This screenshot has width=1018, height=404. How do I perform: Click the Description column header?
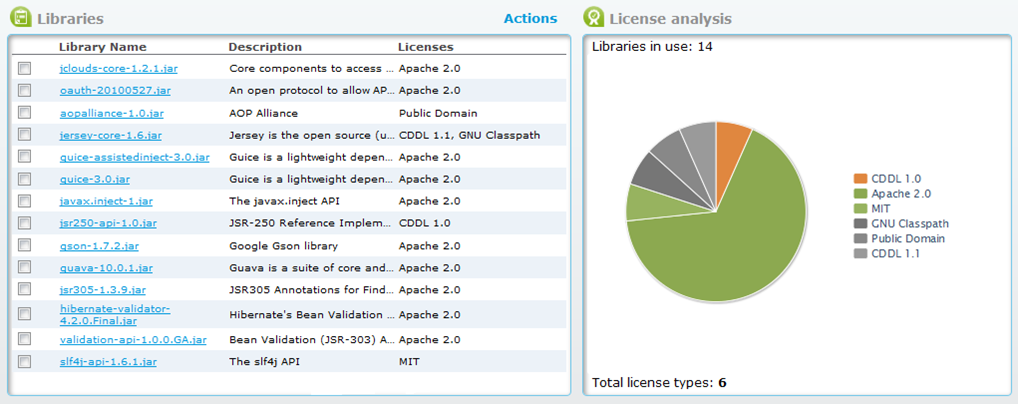click(x=265, y=47)
